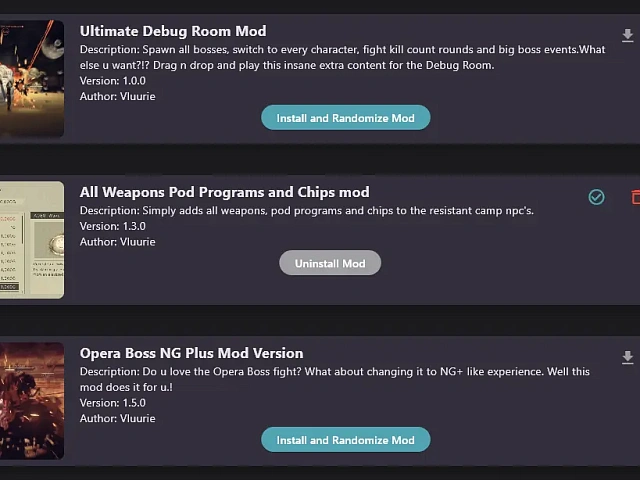Click the installed checkmark icon on All Weapons mod
The height and width of the screenshot is (480, 640).
(x=596, y=197)
